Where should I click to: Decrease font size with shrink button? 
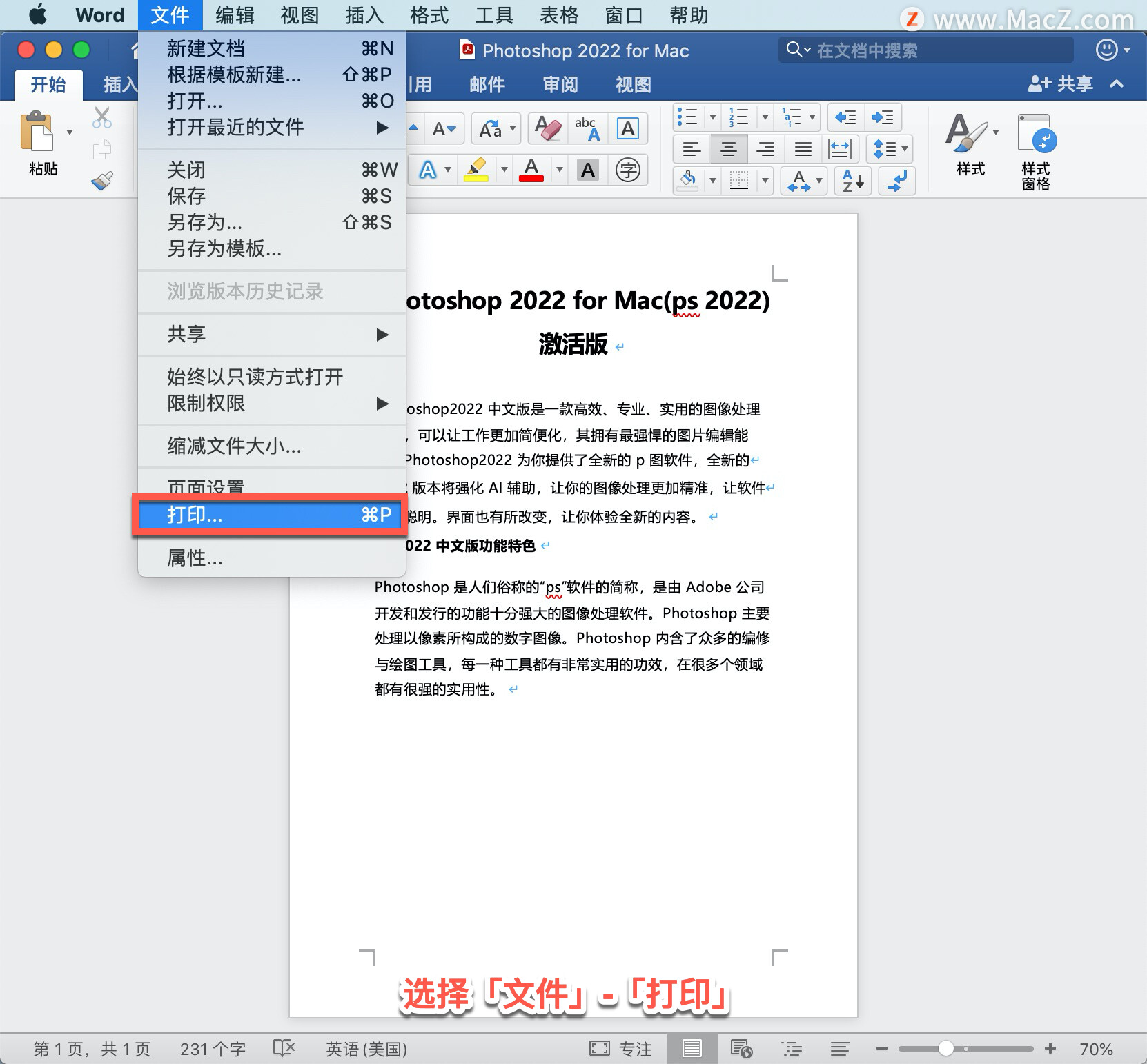tap(444, 128)
